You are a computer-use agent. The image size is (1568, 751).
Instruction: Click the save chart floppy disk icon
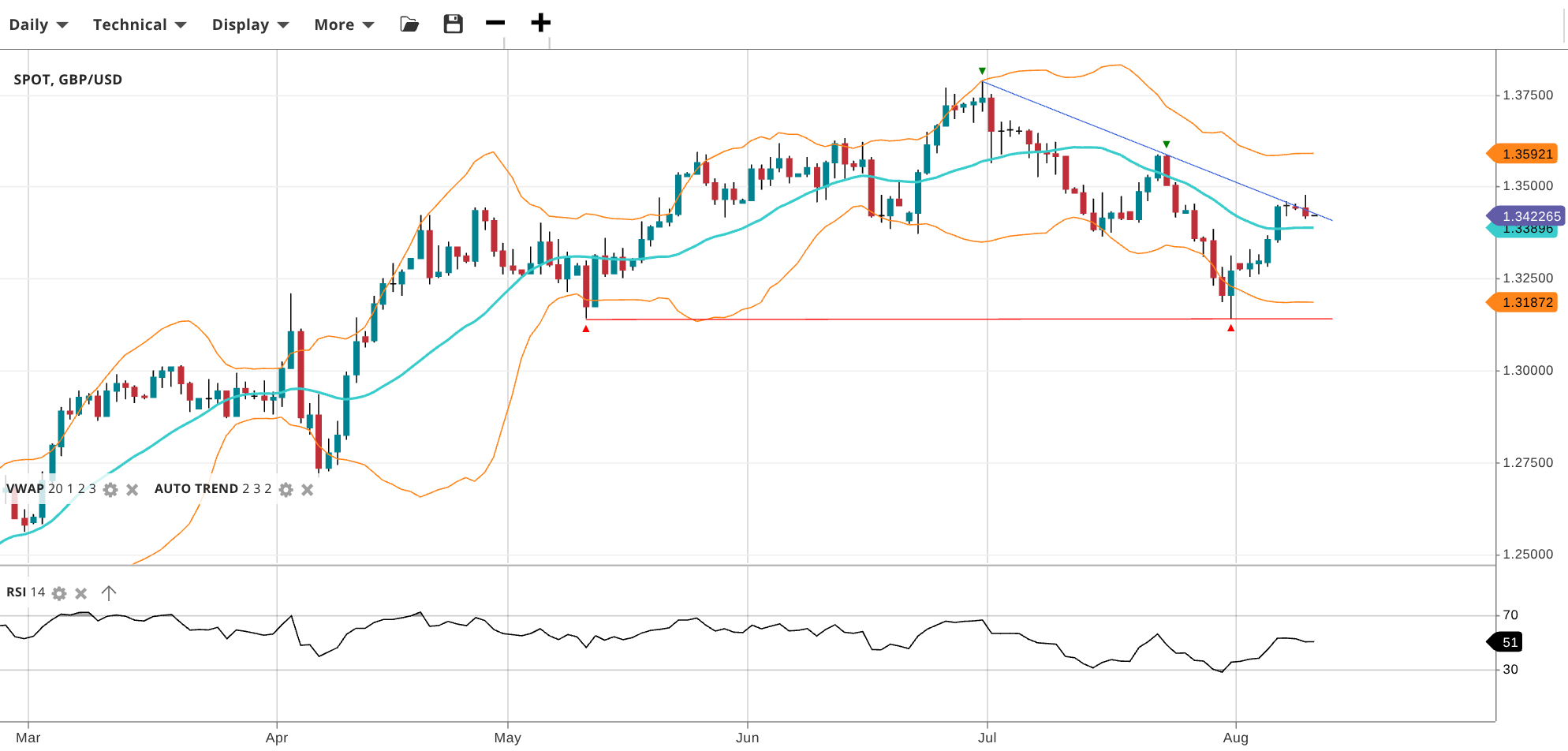coord(453,24)
